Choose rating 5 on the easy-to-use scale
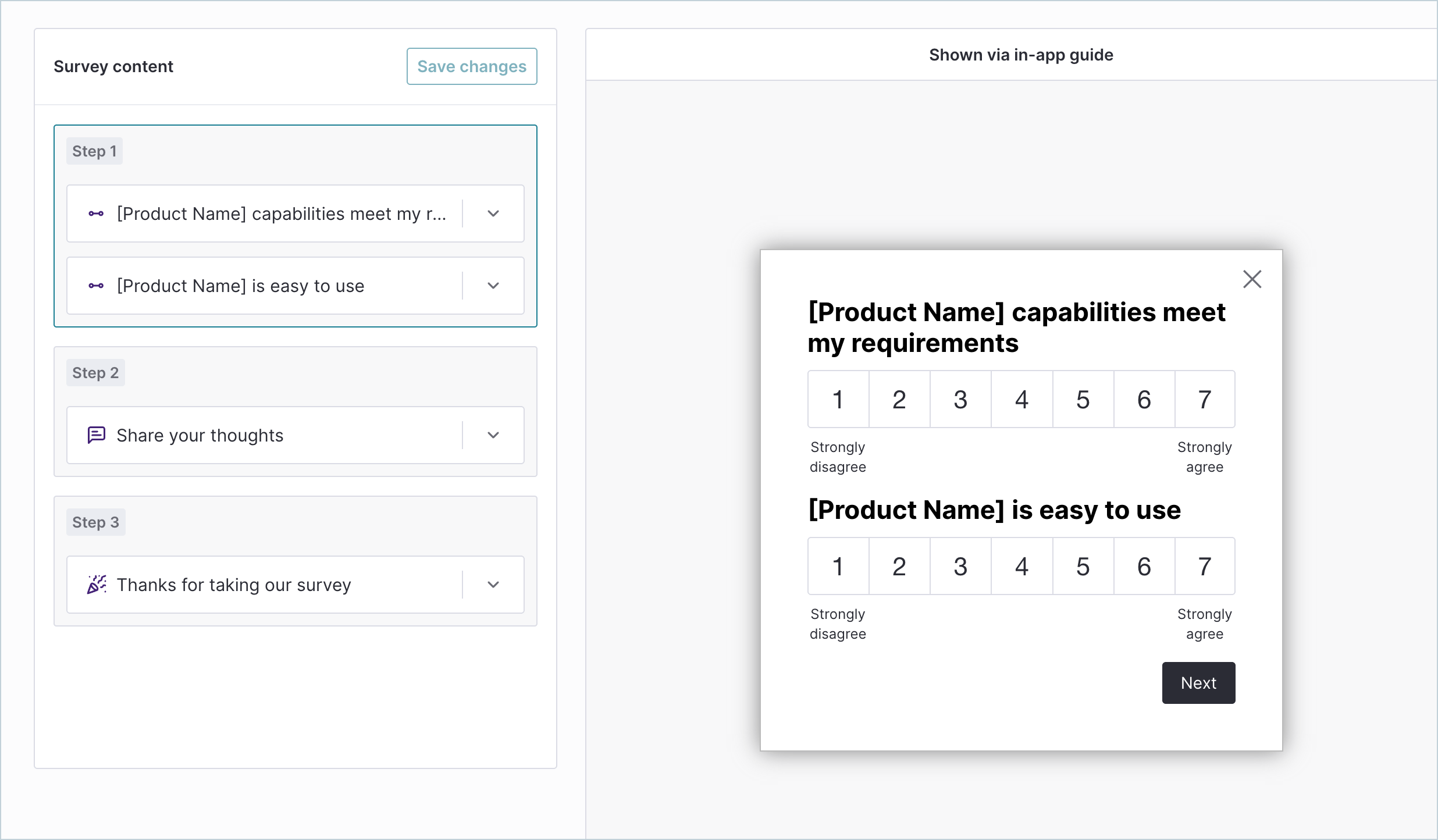The width and height of the screenshot is (1438, 840). click(1082, 566)
